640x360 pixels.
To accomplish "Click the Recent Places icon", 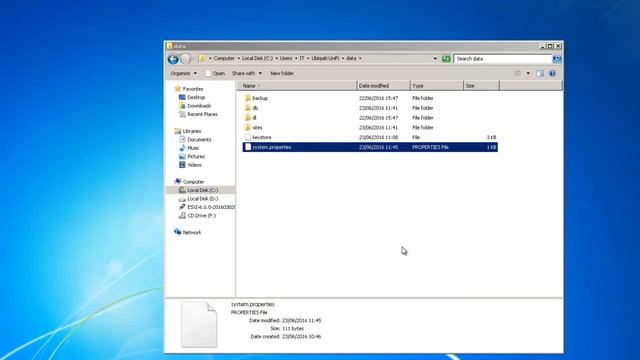I will (x=182, y=114).
